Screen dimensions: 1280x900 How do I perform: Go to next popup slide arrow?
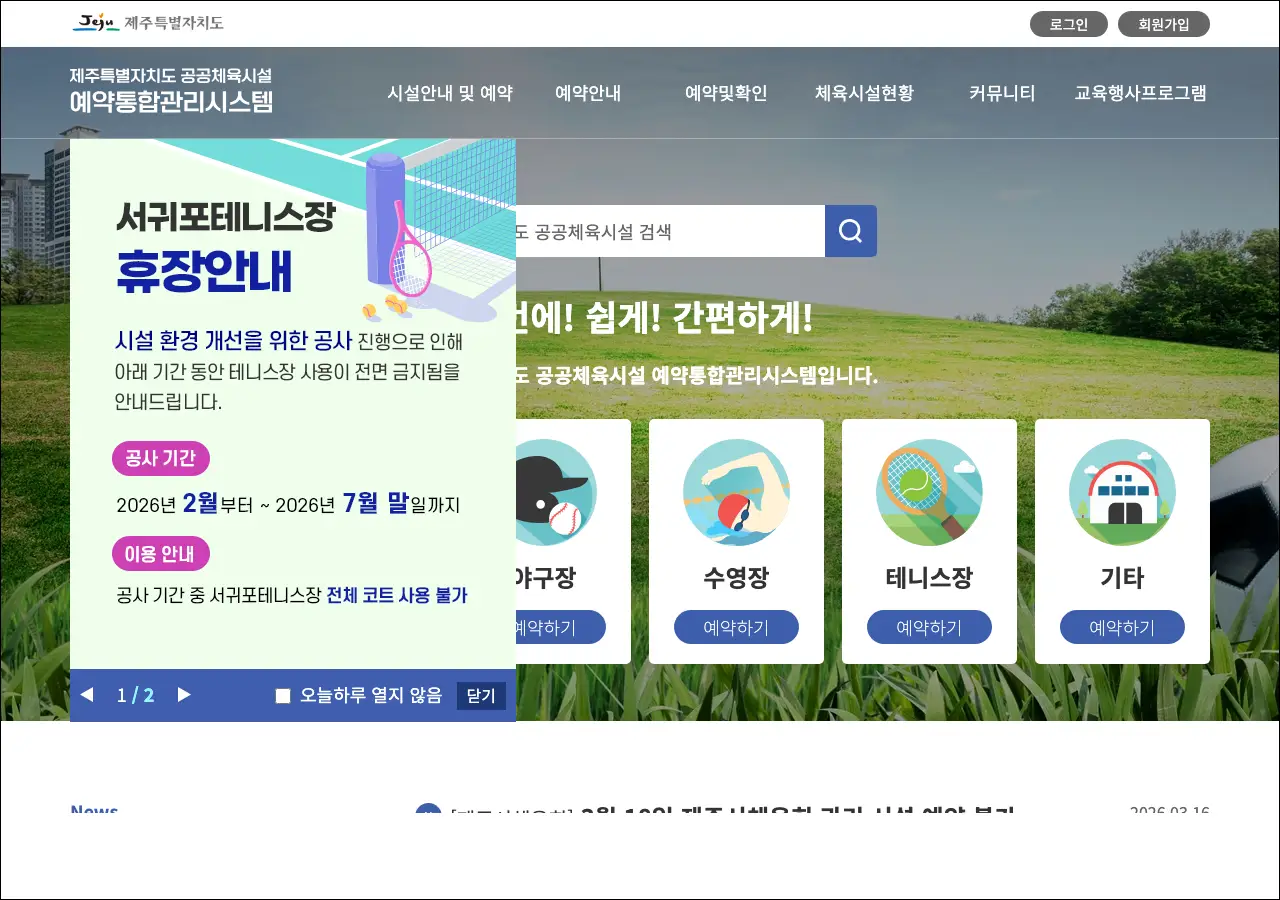click(x=184, y=695)
